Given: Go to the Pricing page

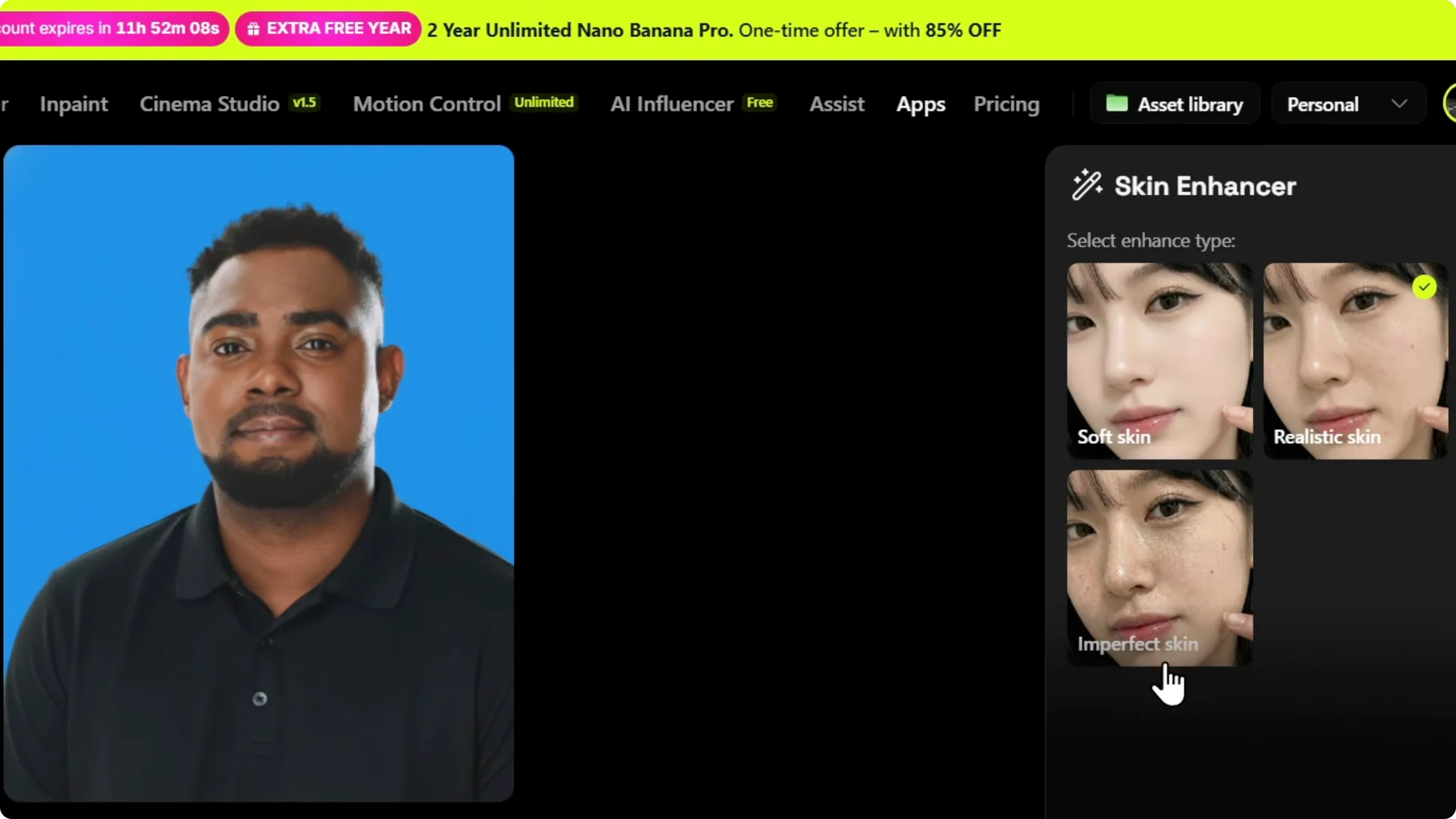Looking at the screenshot, I should (x=1006, y=104).
